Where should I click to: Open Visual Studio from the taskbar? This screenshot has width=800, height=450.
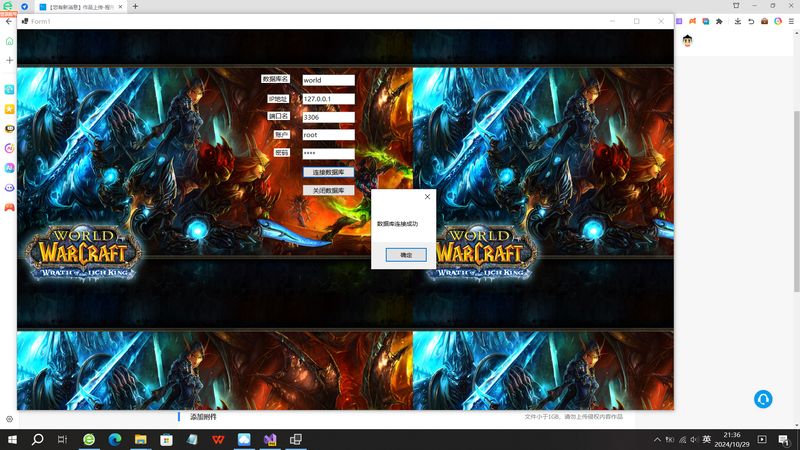[x=270, y=439]
